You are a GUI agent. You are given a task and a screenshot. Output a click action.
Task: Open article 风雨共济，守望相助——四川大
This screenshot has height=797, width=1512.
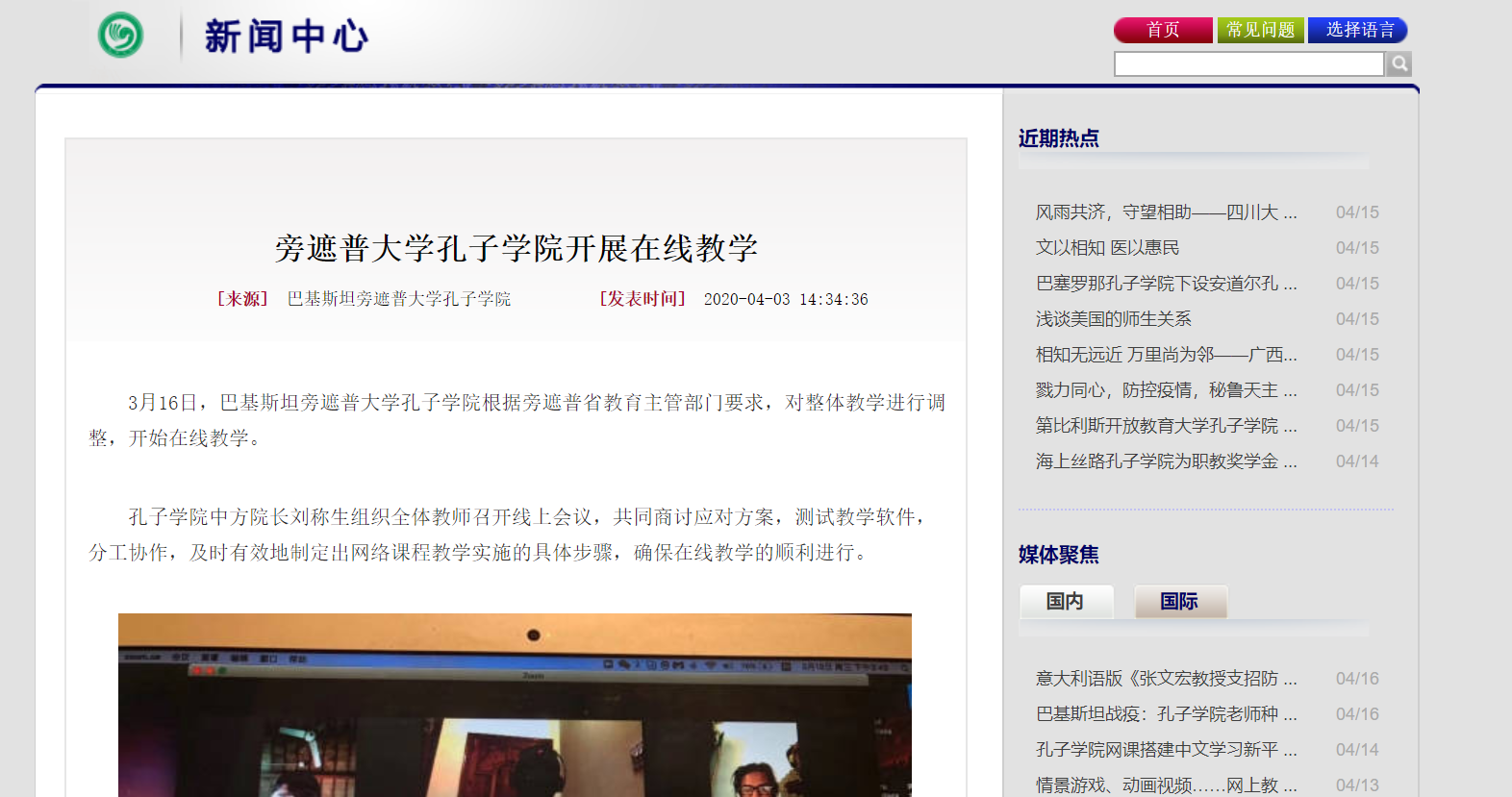pos(1166,212)
